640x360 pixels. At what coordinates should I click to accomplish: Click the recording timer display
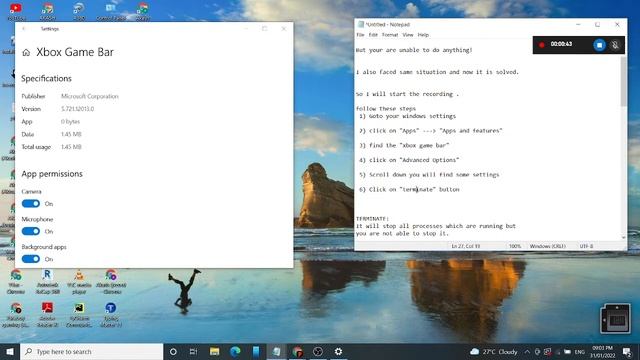click(561, 44)
